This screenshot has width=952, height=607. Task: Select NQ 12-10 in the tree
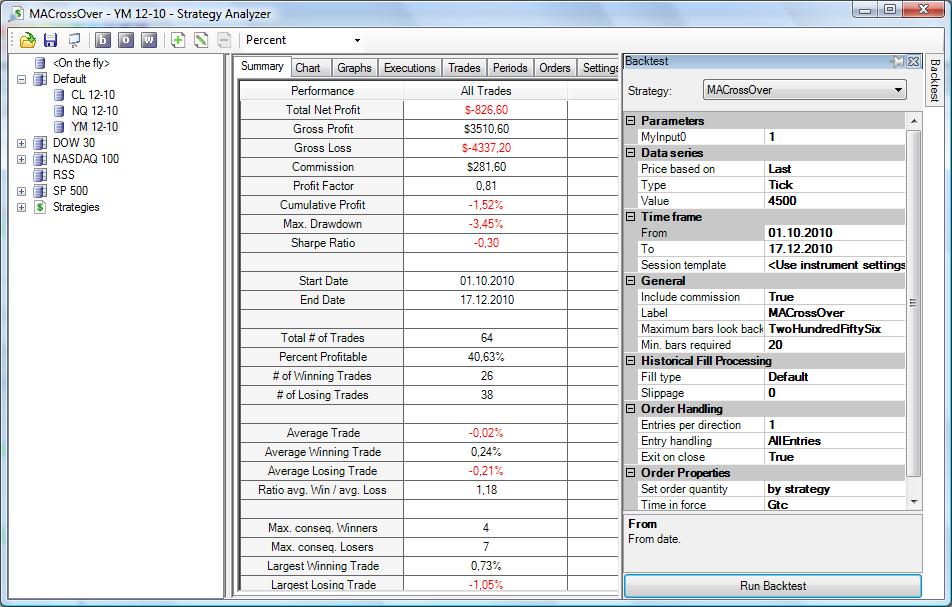[94, 110]
